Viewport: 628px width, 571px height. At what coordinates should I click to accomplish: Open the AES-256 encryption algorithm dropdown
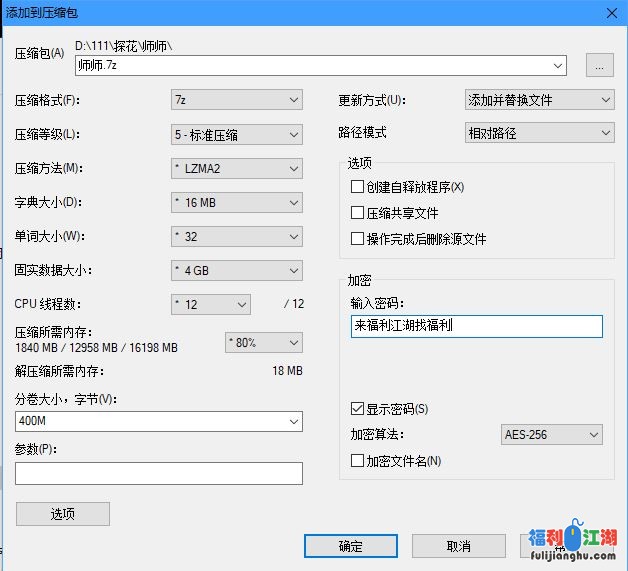(x=552, y=435)
